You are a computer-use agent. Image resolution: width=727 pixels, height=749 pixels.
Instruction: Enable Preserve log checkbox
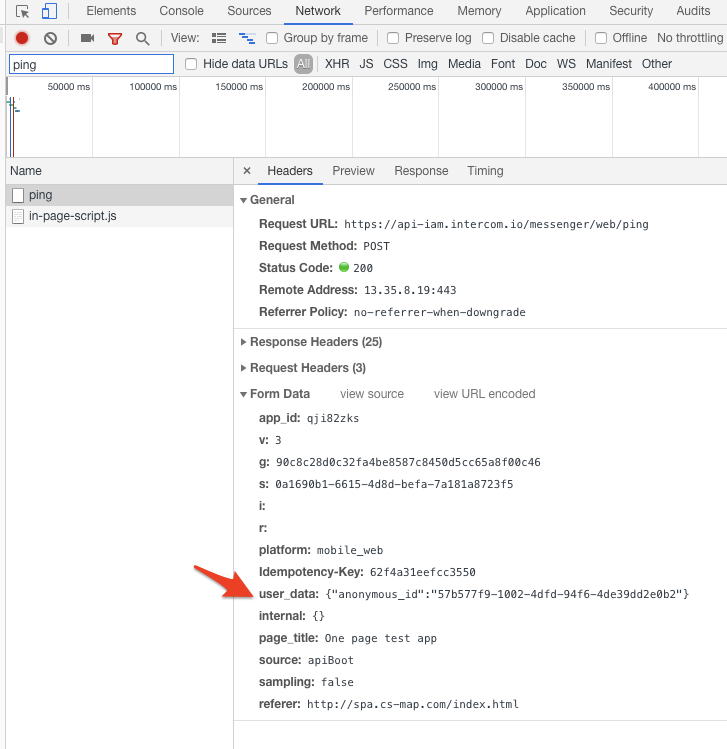click(x=393, y=38)
